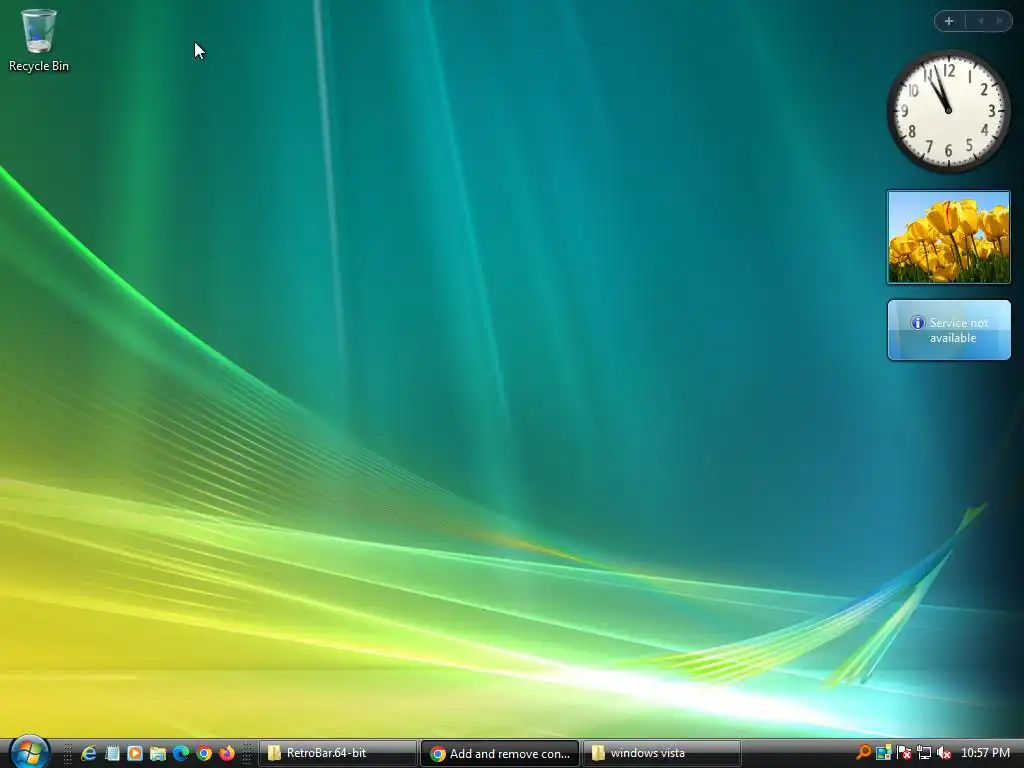Click the sidebar next-page arrow
The width and height of the screenshot is (1024, 768).
[x=999, y=21]
